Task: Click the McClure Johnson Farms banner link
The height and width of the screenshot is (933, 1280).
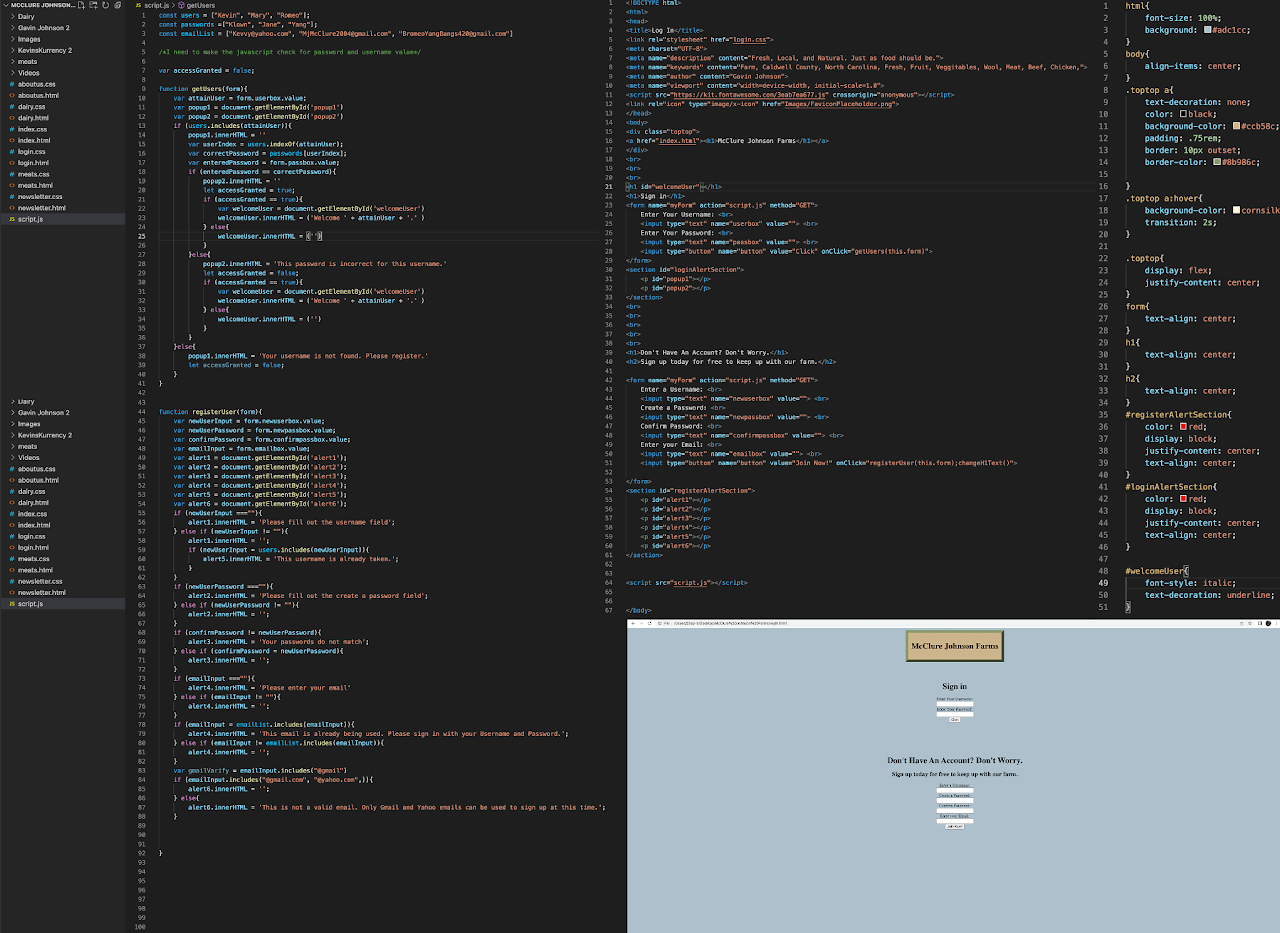Action: [954, 646]
